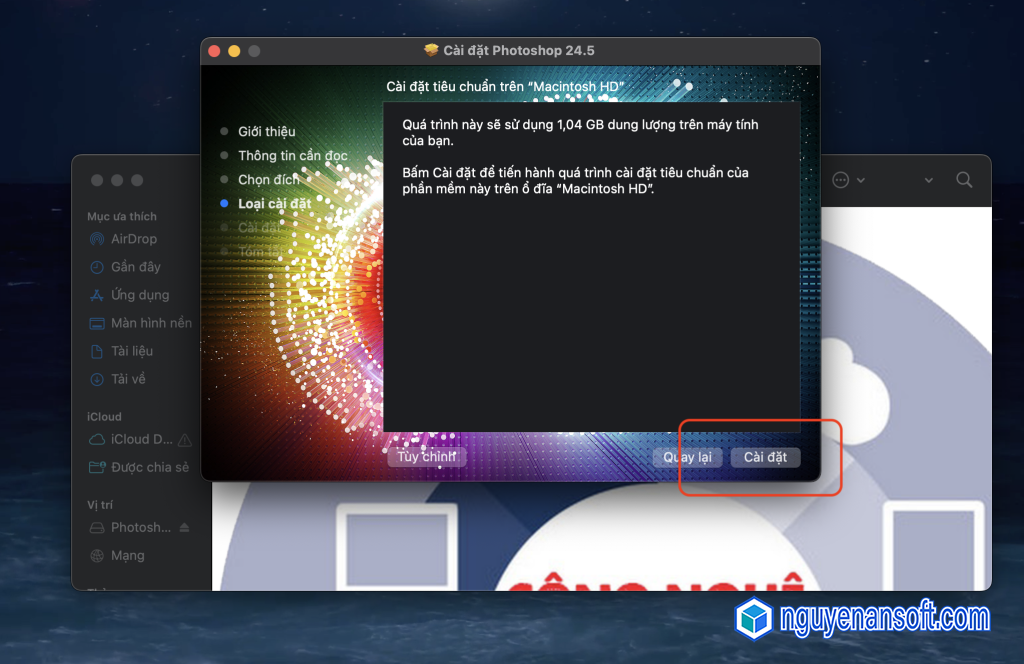1024x664 pixels.
Task: Open AirDrop in Finder sidebar
Action: pos(134,239)
